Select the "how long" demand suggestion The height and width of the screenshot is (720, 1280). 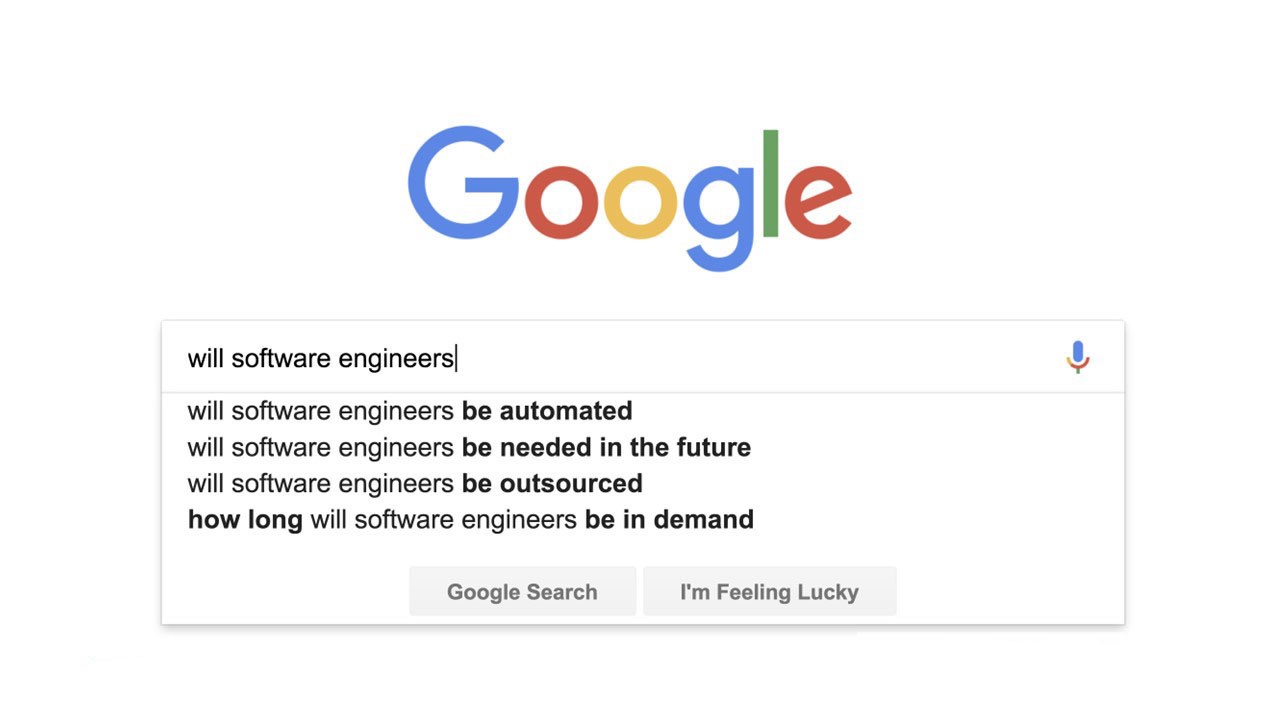470,520
